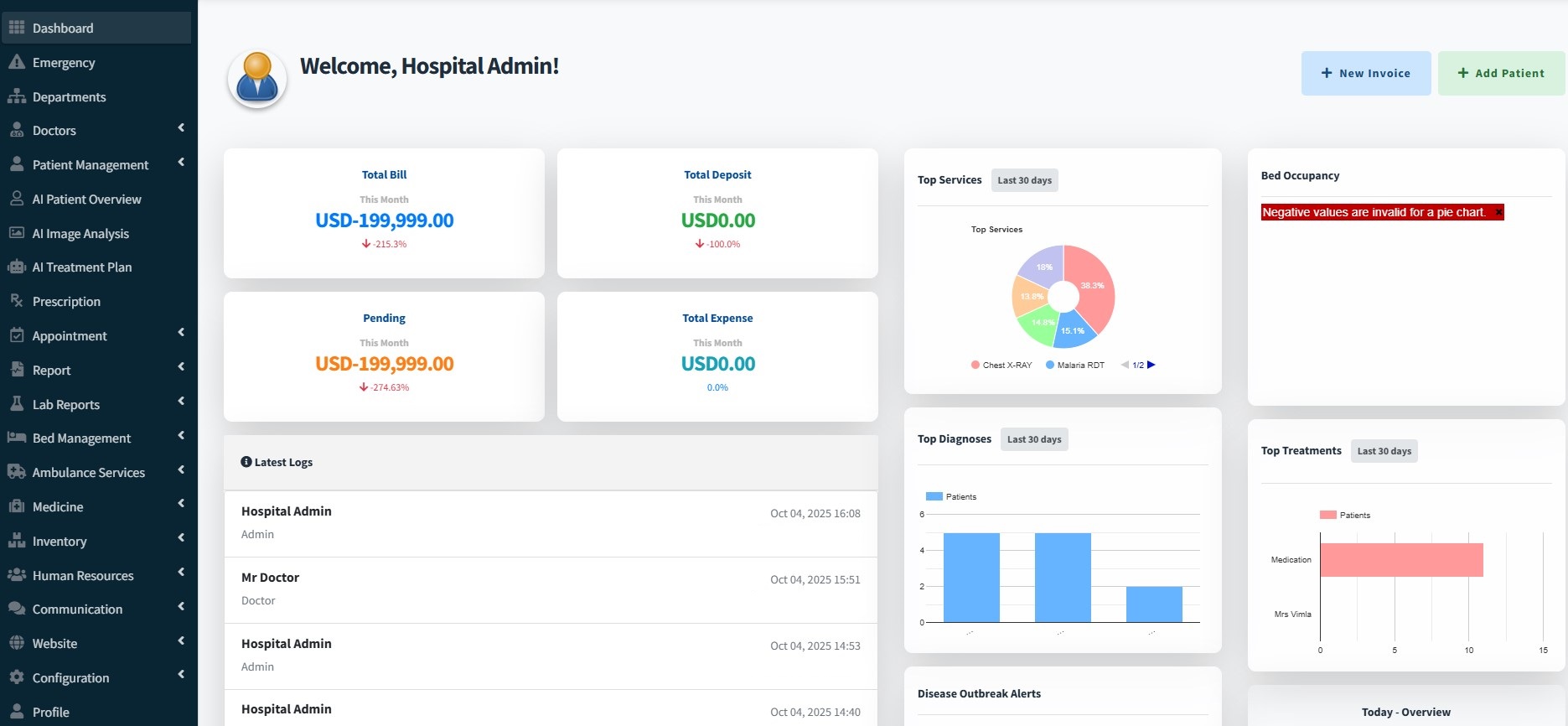
Task: Expand the Patient Management submenu arrow
Action: [181, 163]
